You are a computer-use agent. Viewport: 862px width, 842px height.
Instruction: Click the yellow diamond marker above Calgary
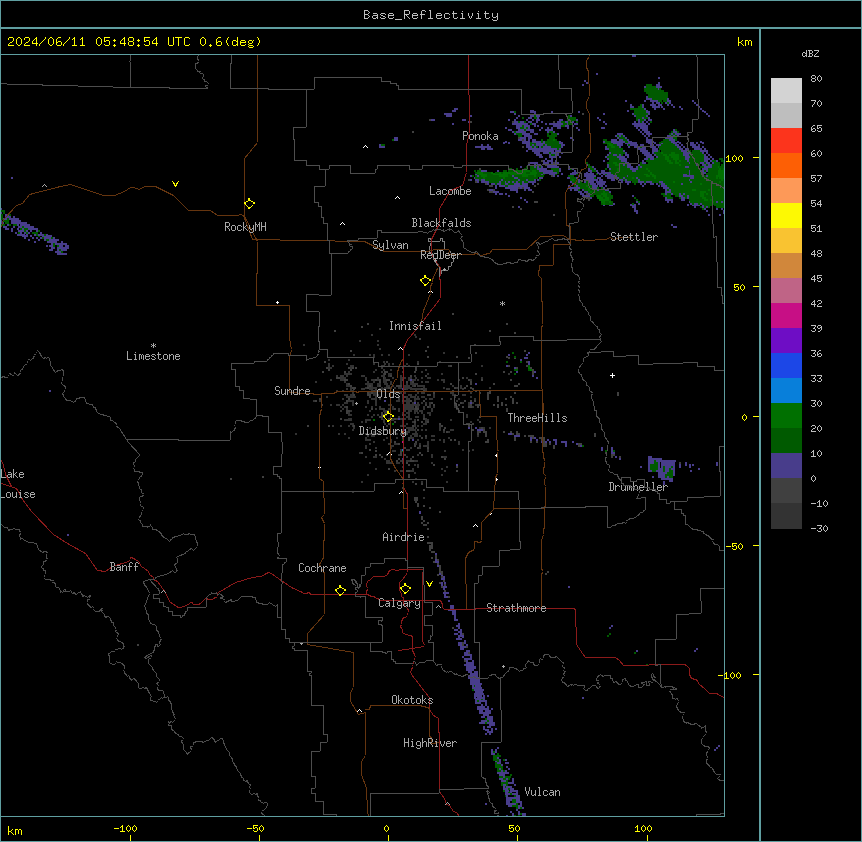pos(405,589)
